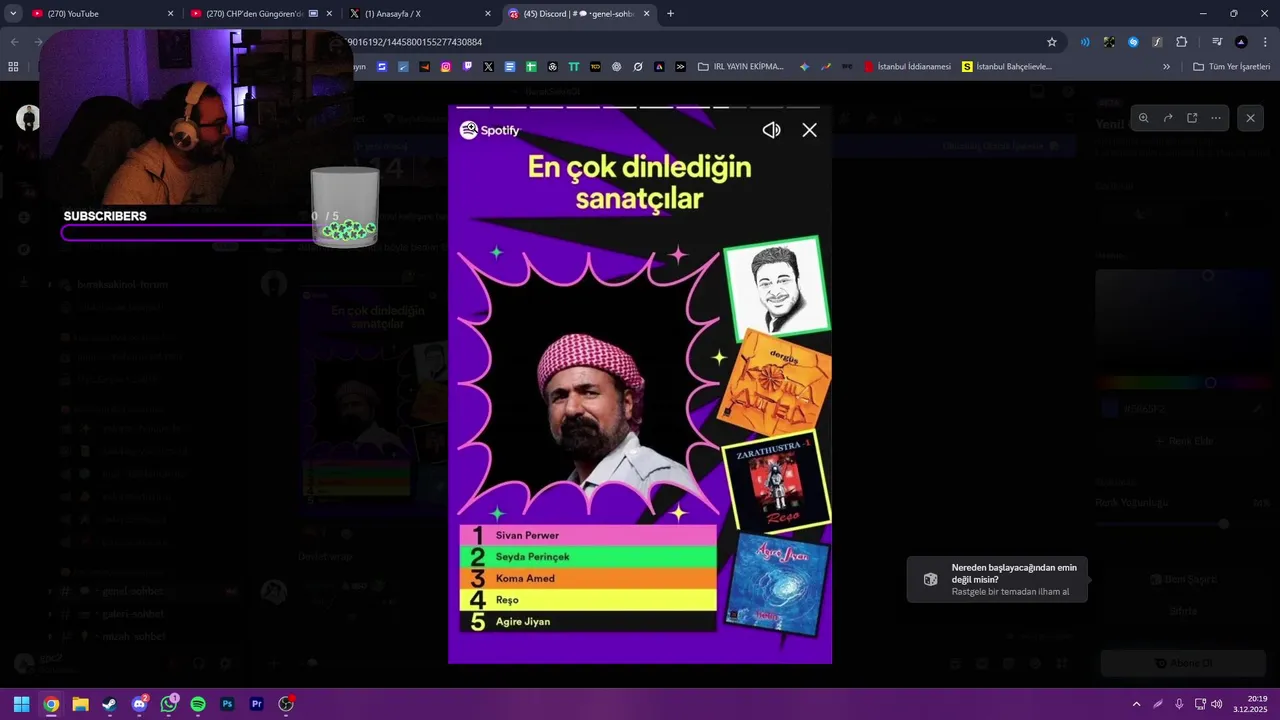Open the Chrome apps grid icon
This screenshot has height=720, width=1280.
13,67
